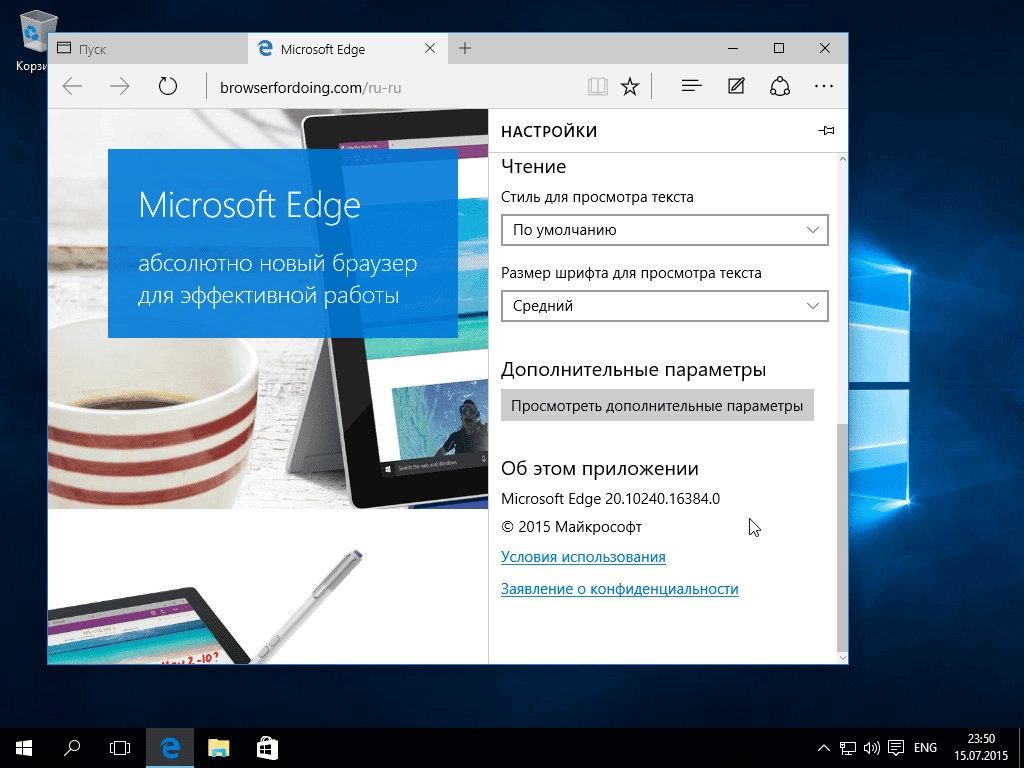The width and height of the screenshot is (1024, 768).
Task: Switch input language ENG indicator
Action: coord(925,748)
